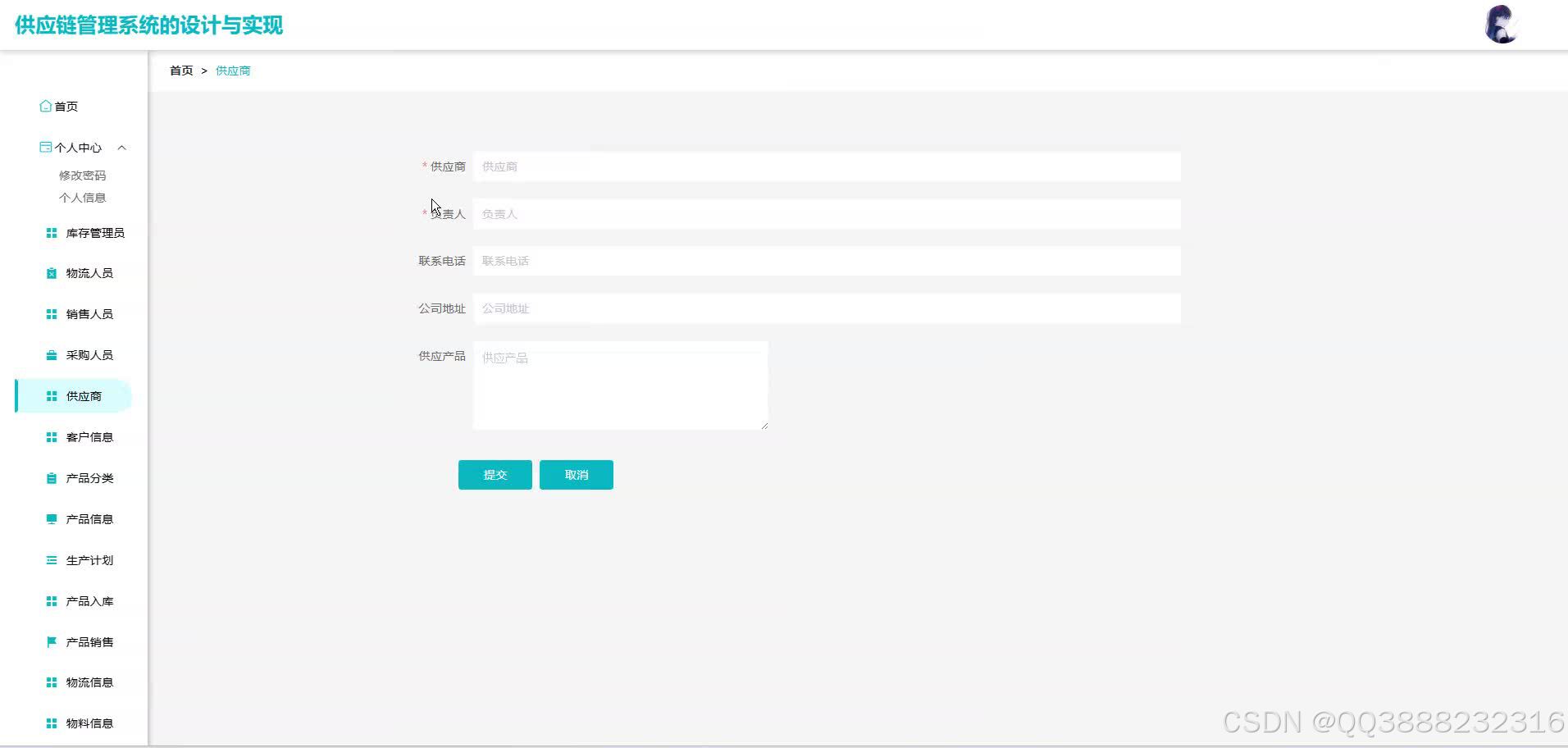Click the 物流人员 clipboard icon

[x=52, y=273]
